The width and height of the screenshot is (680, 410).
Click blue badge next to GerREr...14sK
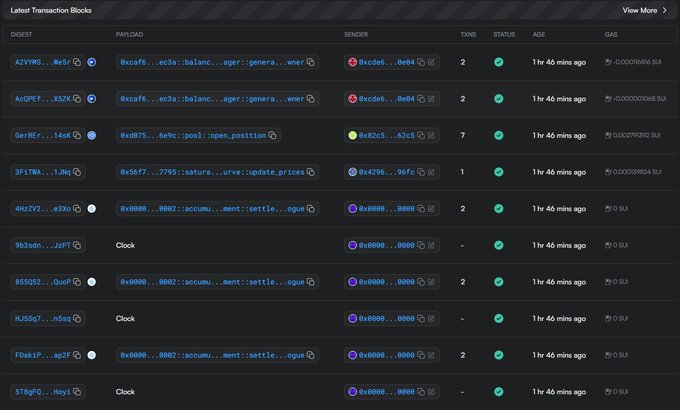(x=92, y=135)
